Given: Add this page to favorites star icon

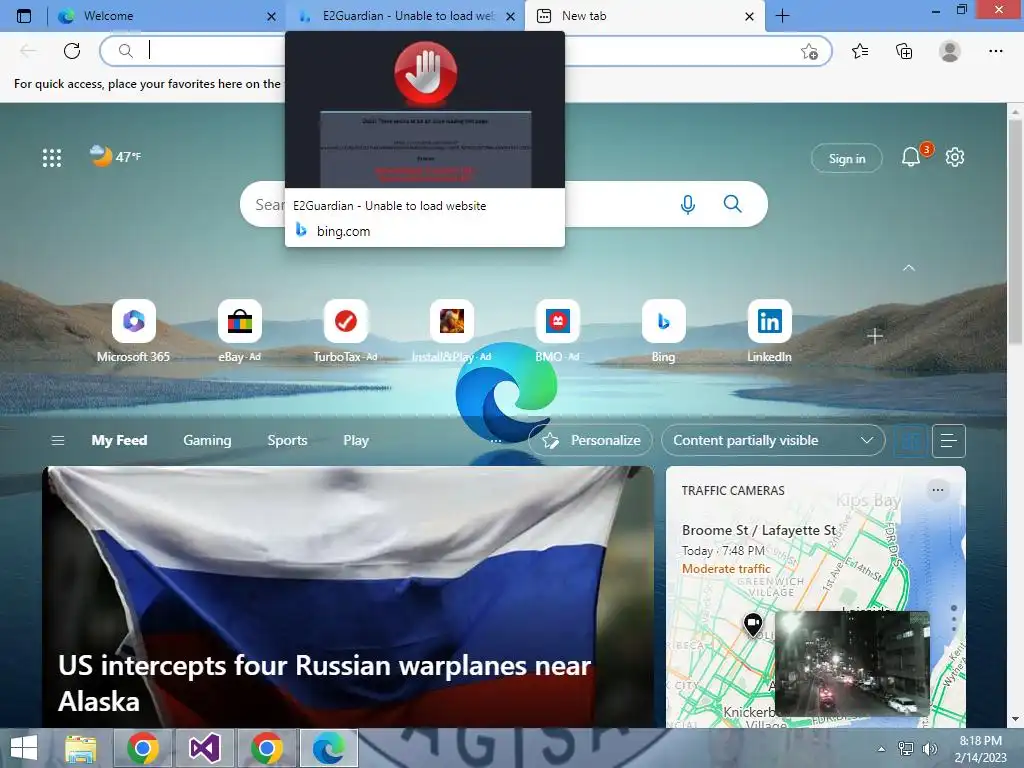Looking at the screenshot, I should [809, 51].
